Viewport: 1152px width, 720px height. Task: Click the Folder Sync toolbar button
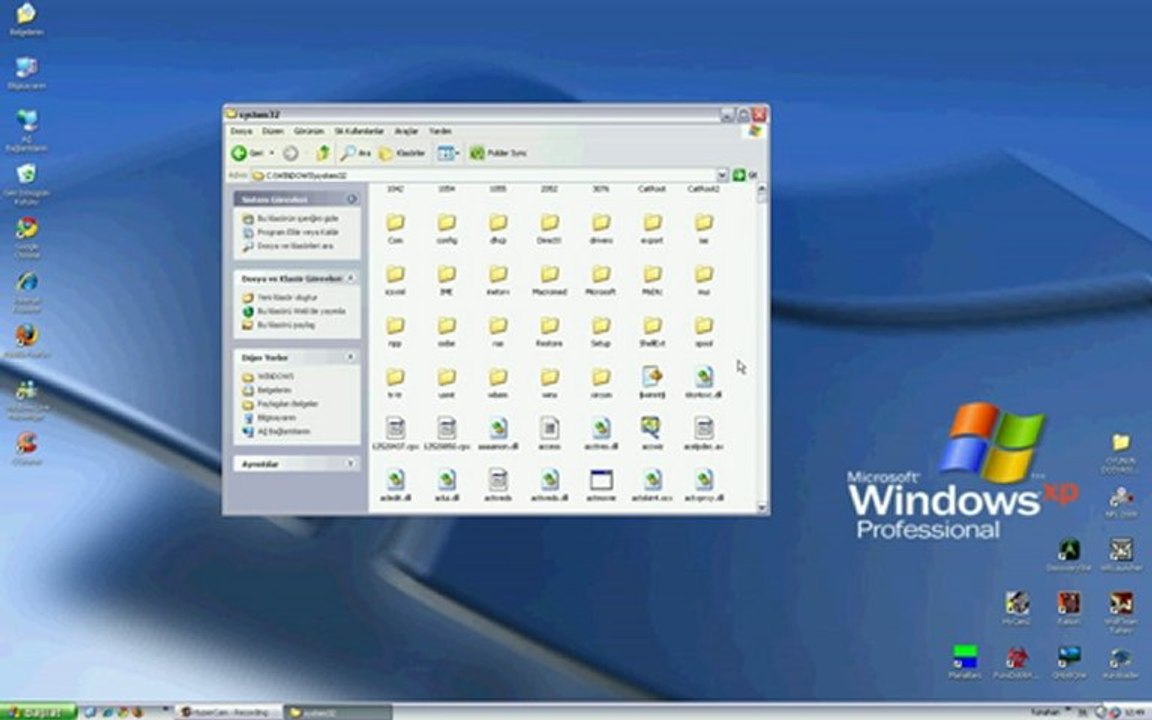[498, 153]
